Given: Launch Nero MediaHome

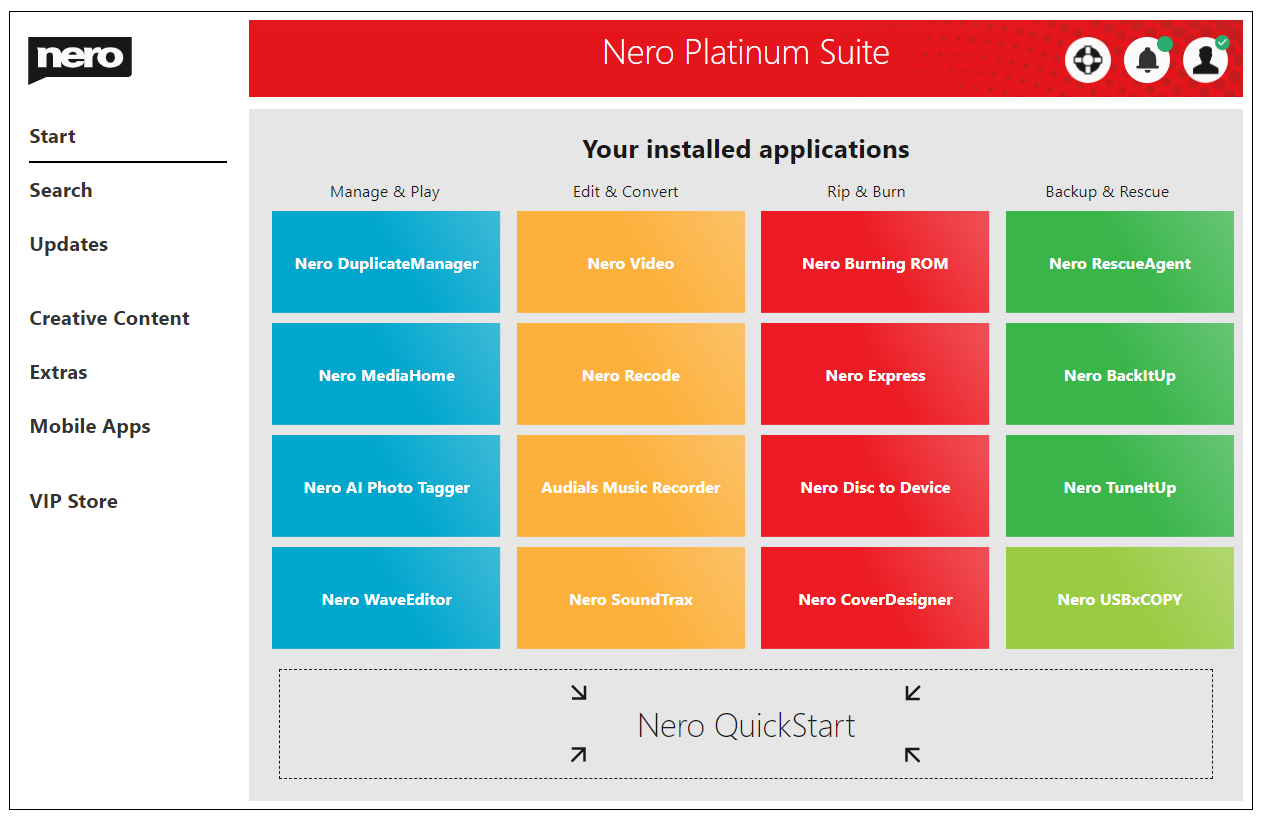Looking at the screenshot, I should 385,374.
